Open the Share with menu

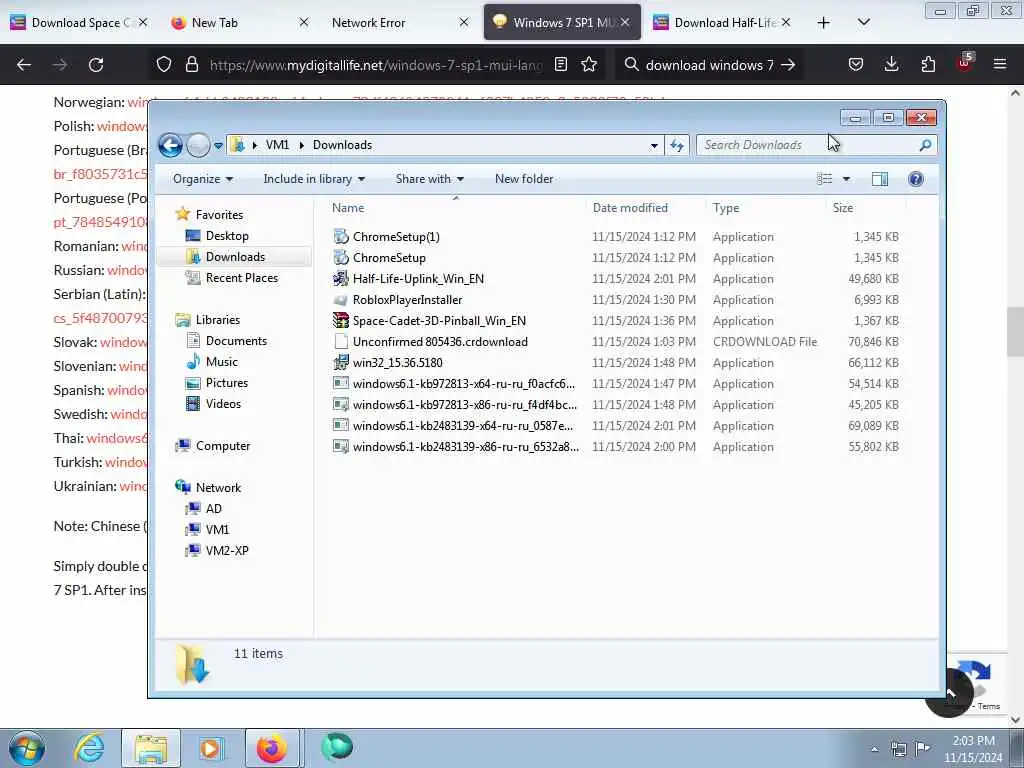tap(429, 179)
